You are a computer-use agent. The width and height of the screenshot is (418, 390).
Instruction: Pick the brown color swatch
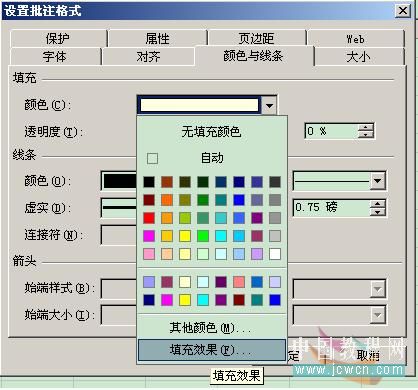tap(167, 182)
